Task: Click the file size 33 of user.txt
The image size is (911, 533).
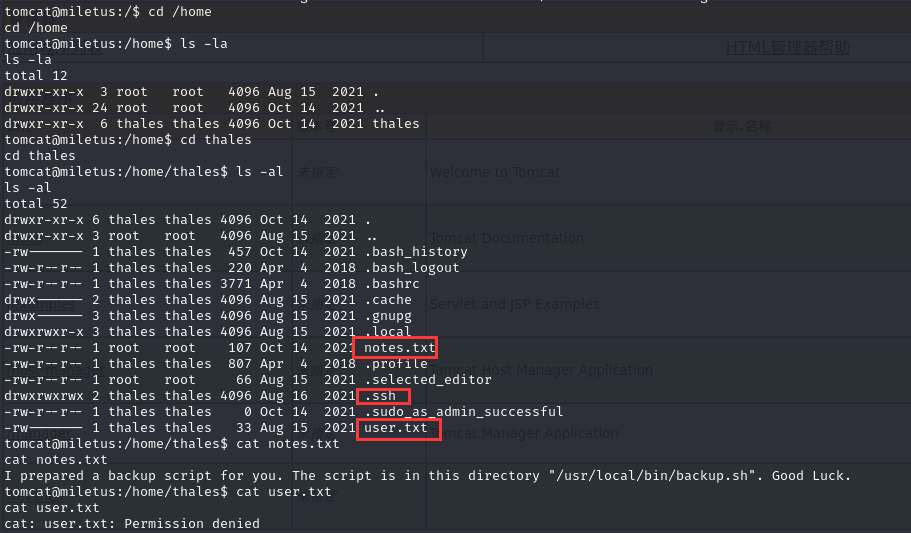Action: point(244,428)
